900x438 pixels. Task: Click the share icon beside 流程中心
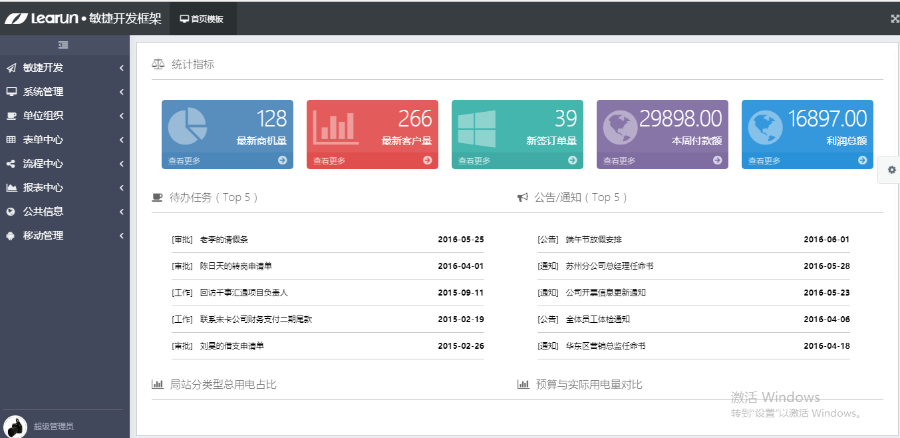[x=11, y=164]
